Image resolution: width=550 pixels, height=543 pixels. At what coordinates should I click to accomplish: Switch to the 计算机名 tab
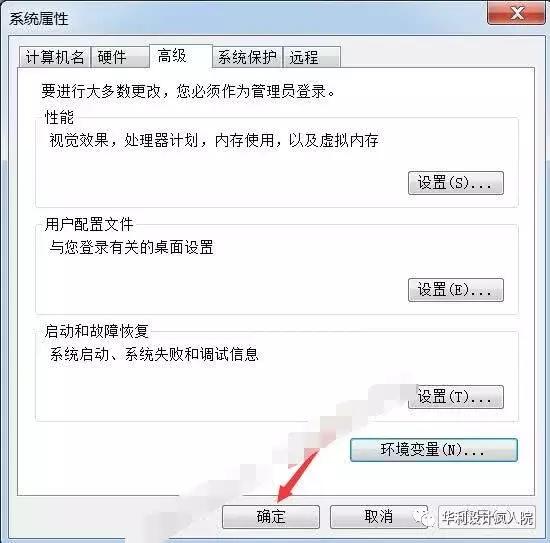tap(55, 57)
